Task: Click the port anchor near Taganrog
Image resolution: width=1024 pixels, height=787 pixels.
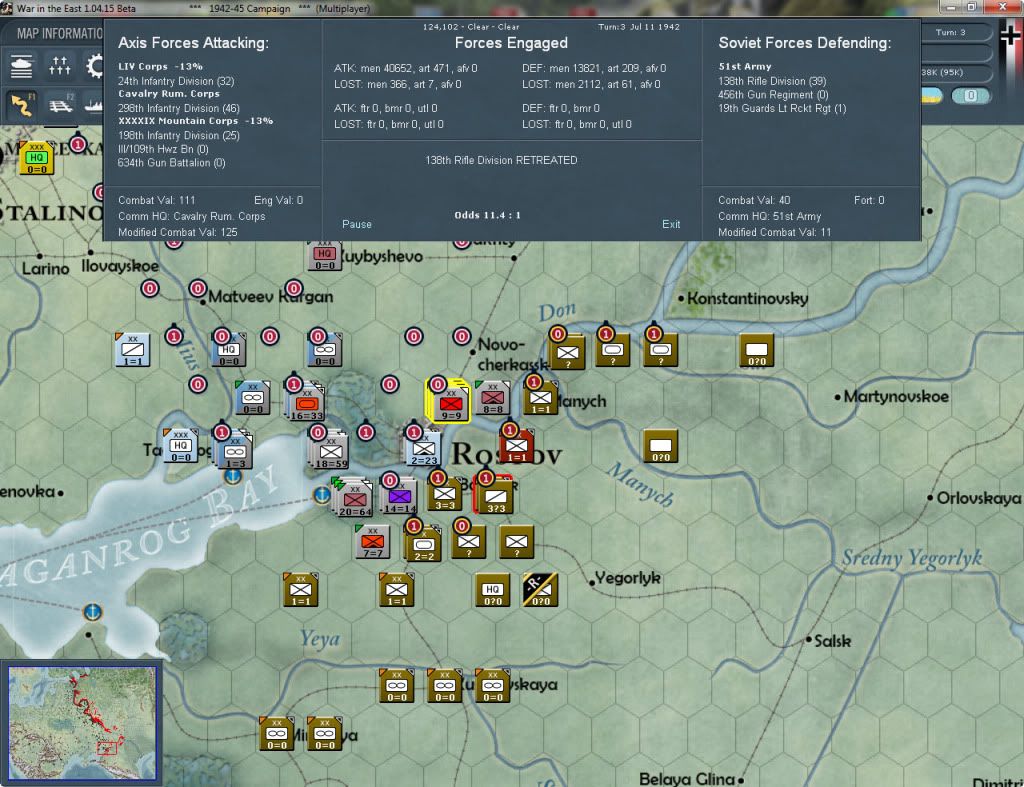Action: pos(233,475)
